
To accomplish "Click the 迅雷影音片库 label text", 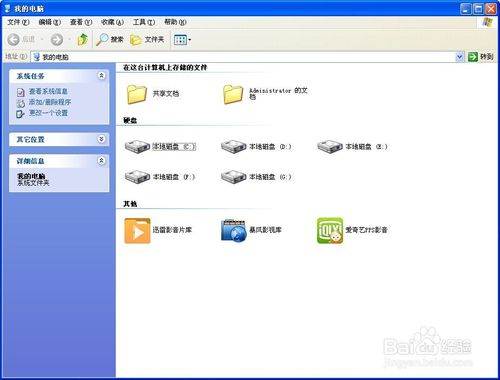I will [x=172, y=230].
